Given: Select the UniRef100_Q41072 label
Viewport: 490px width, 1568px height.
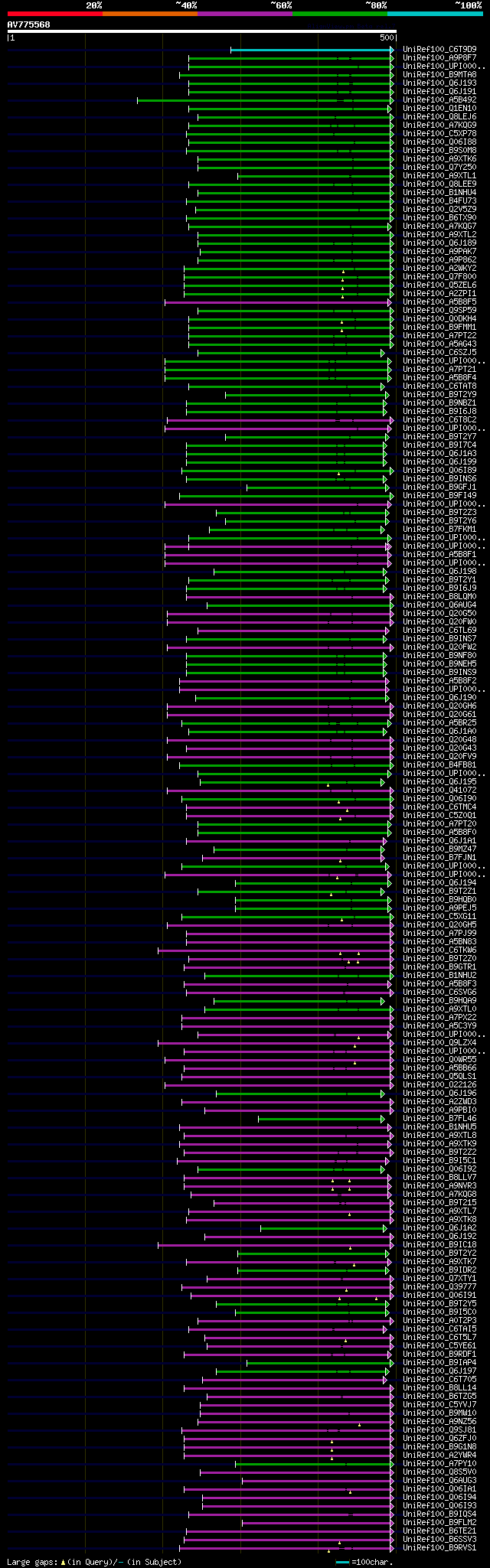Looking at the screenshot, I should 439,791.
